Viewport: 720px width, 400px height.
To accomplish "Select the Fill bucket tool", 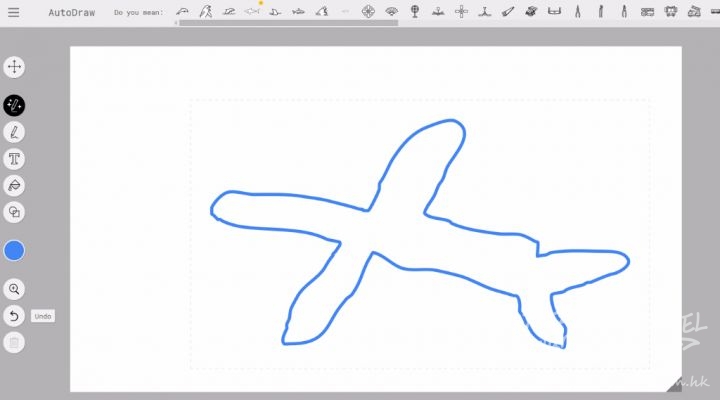I will (14, 186).
